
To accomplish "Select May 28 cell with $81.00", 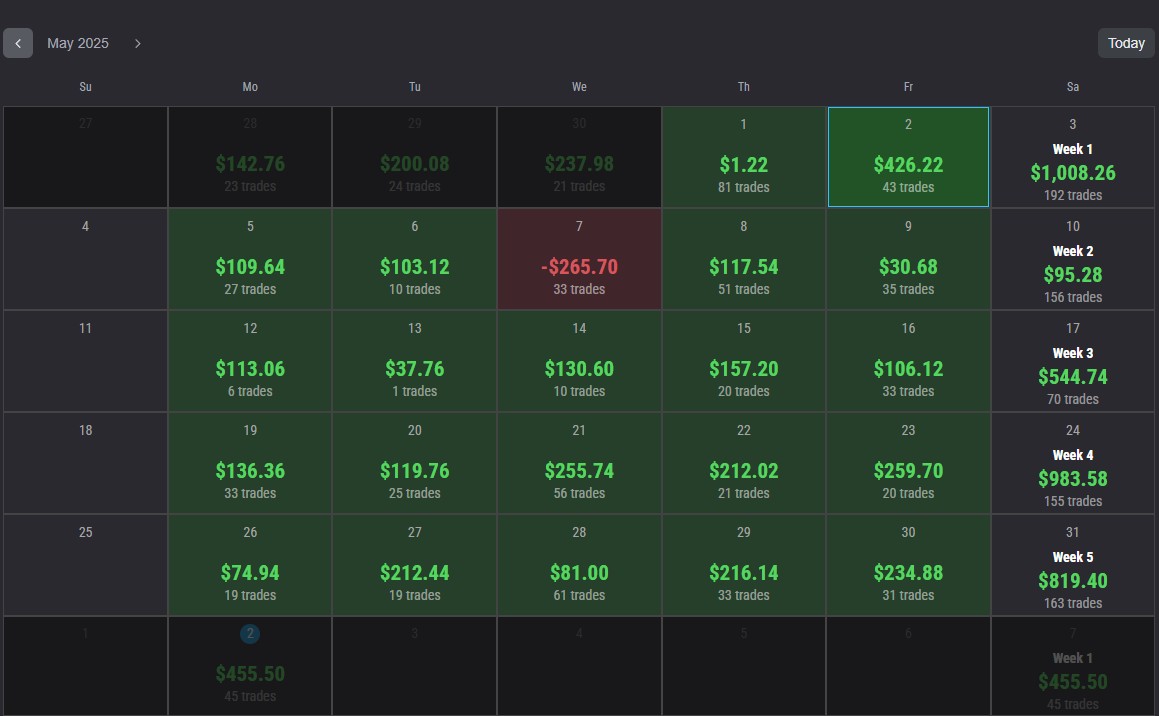I will point(579,565).
